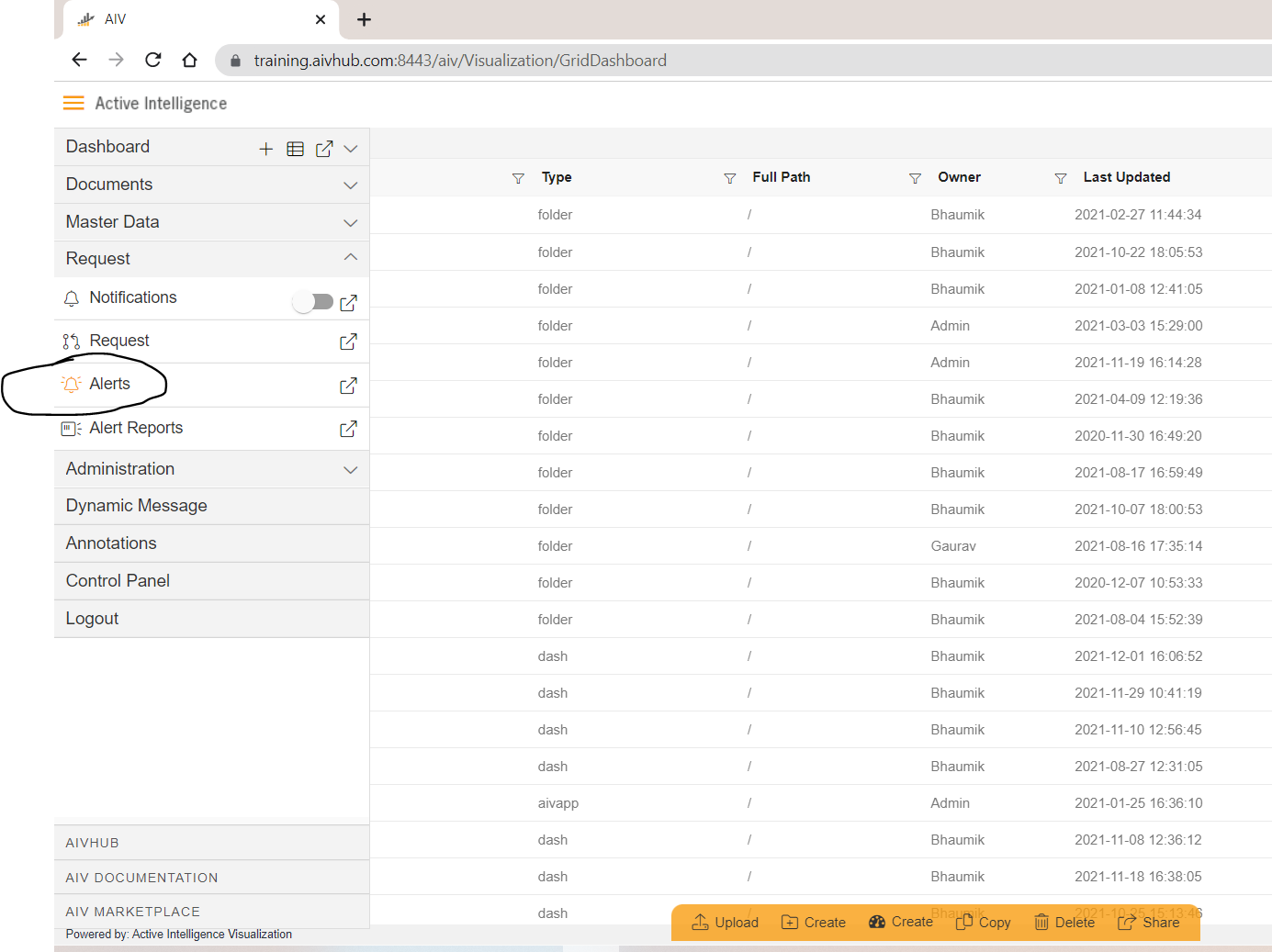1272x952 pixels.
Task: Click the Share button
Action: pyautogui.click(x=1149, y=922)
